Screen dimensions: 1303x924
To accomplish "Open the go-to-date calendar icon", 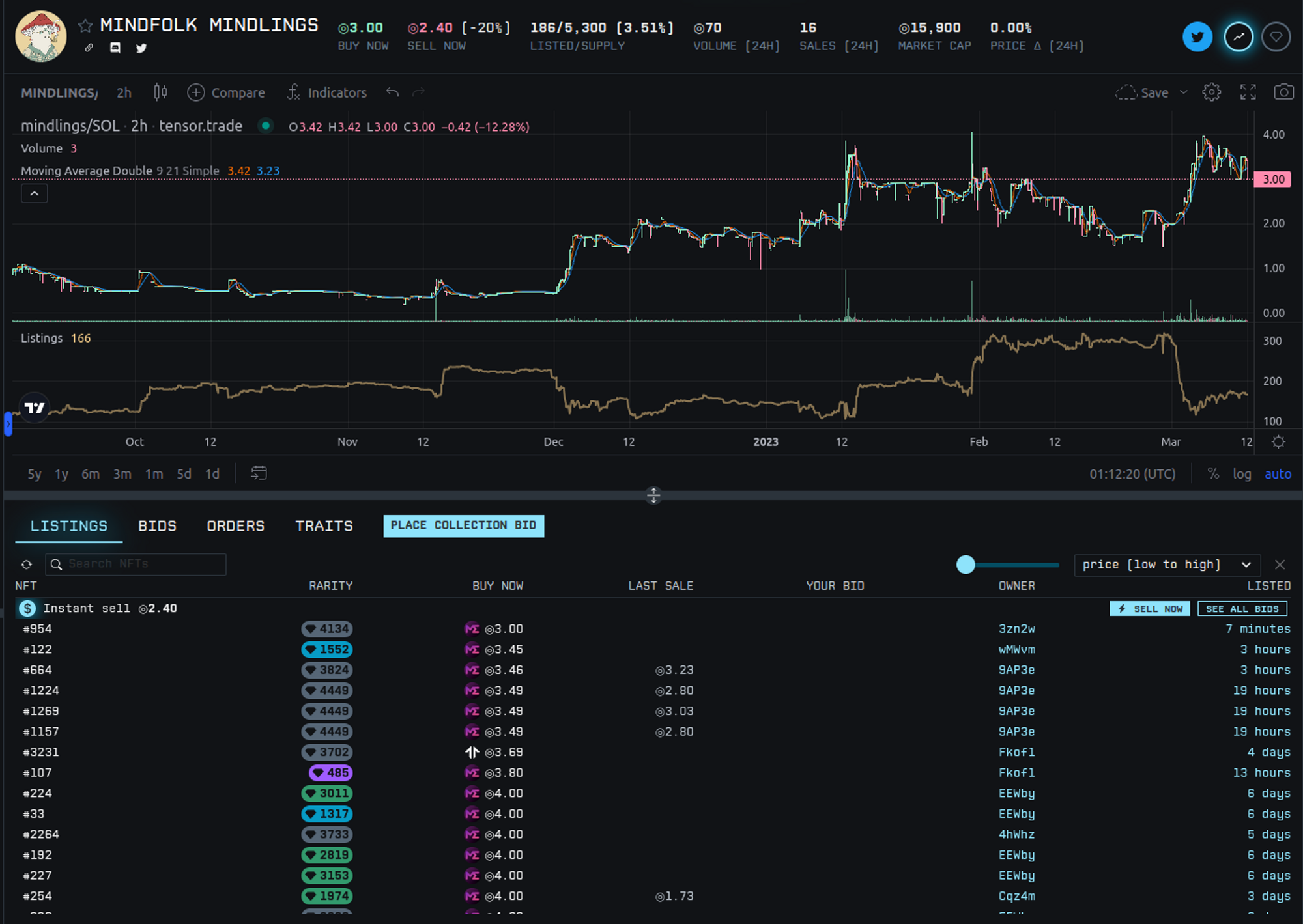I will [259, 473].
